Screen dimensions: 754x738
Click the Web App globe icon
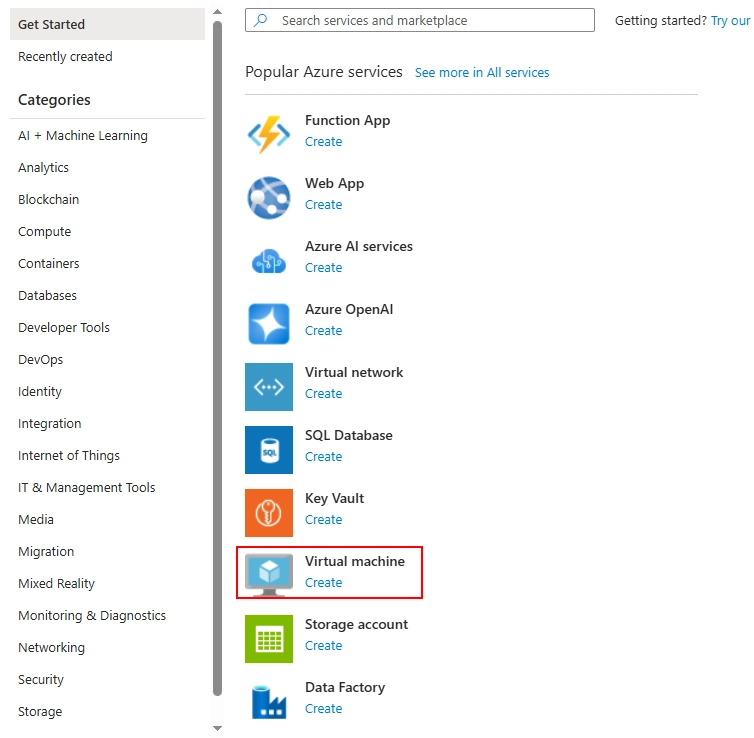[x=269, y=197]
